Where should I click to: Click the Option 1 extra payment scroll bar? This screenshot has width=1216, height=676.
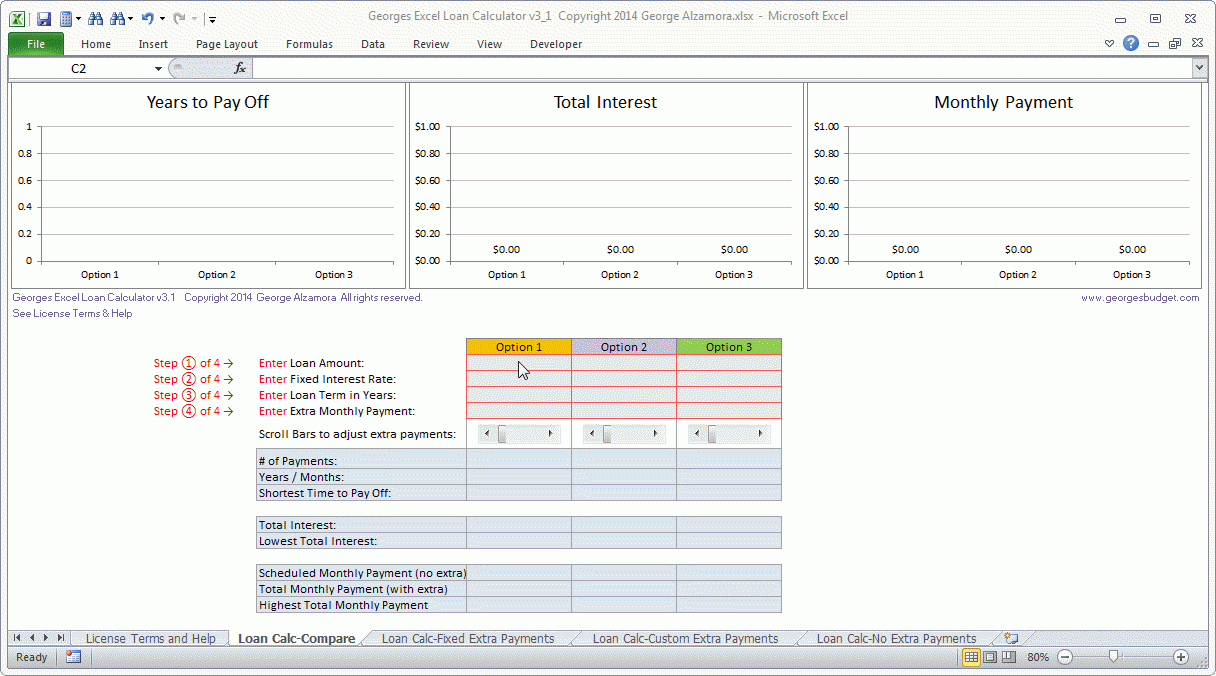(x=518, y=434)
